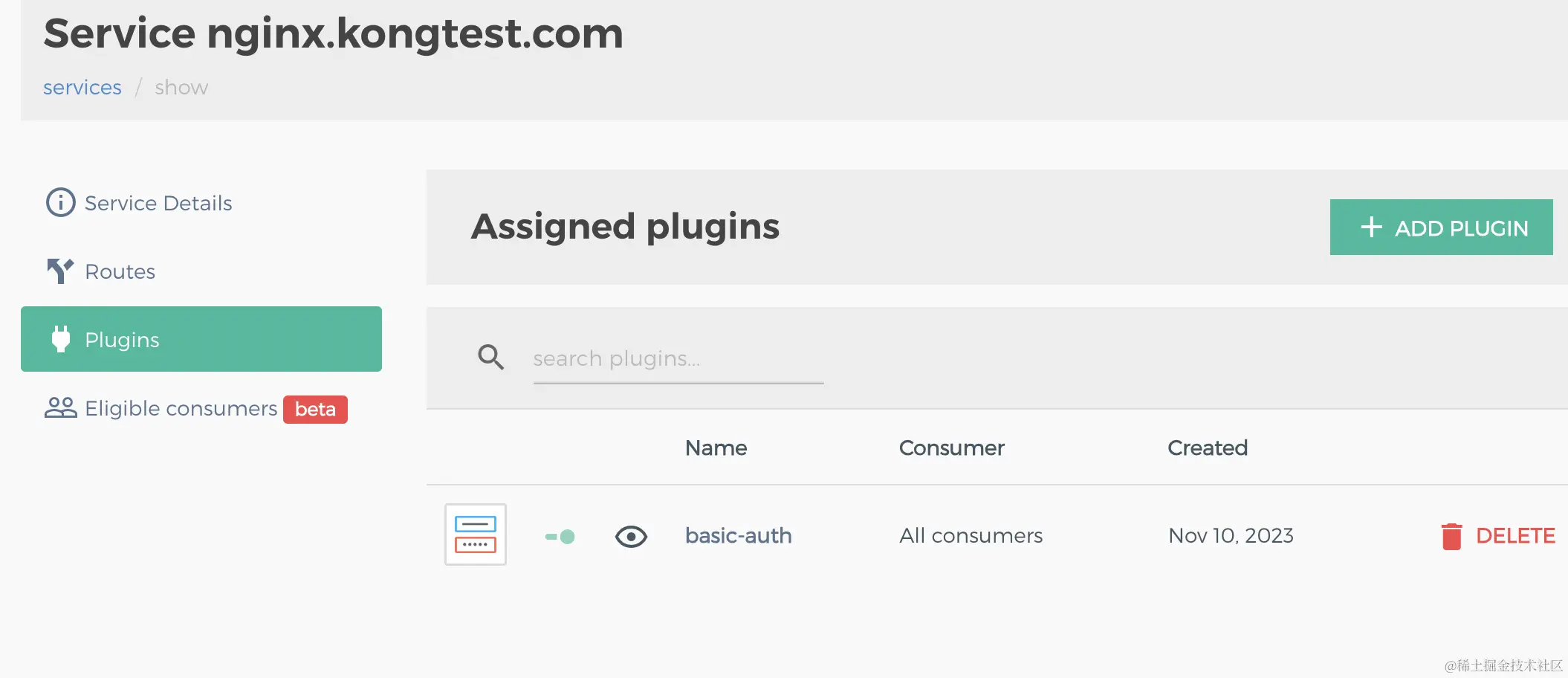Screen dimensions: 1568x678
Task: Click the basic-auth plugin thumbnail icon
Action: click(x=476, y=535)
